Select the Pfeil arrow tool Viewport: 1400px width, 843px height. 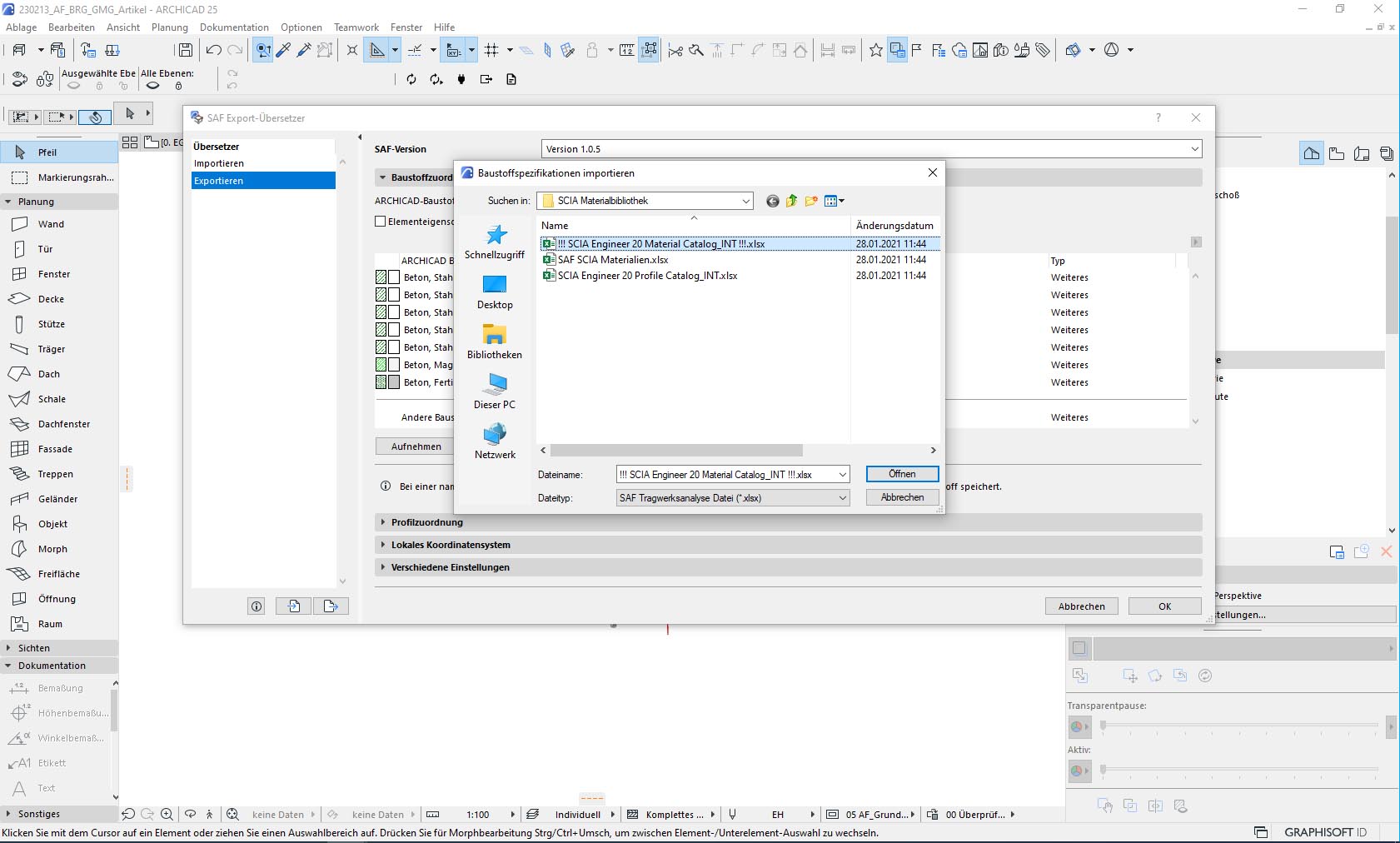pos(58,152)
